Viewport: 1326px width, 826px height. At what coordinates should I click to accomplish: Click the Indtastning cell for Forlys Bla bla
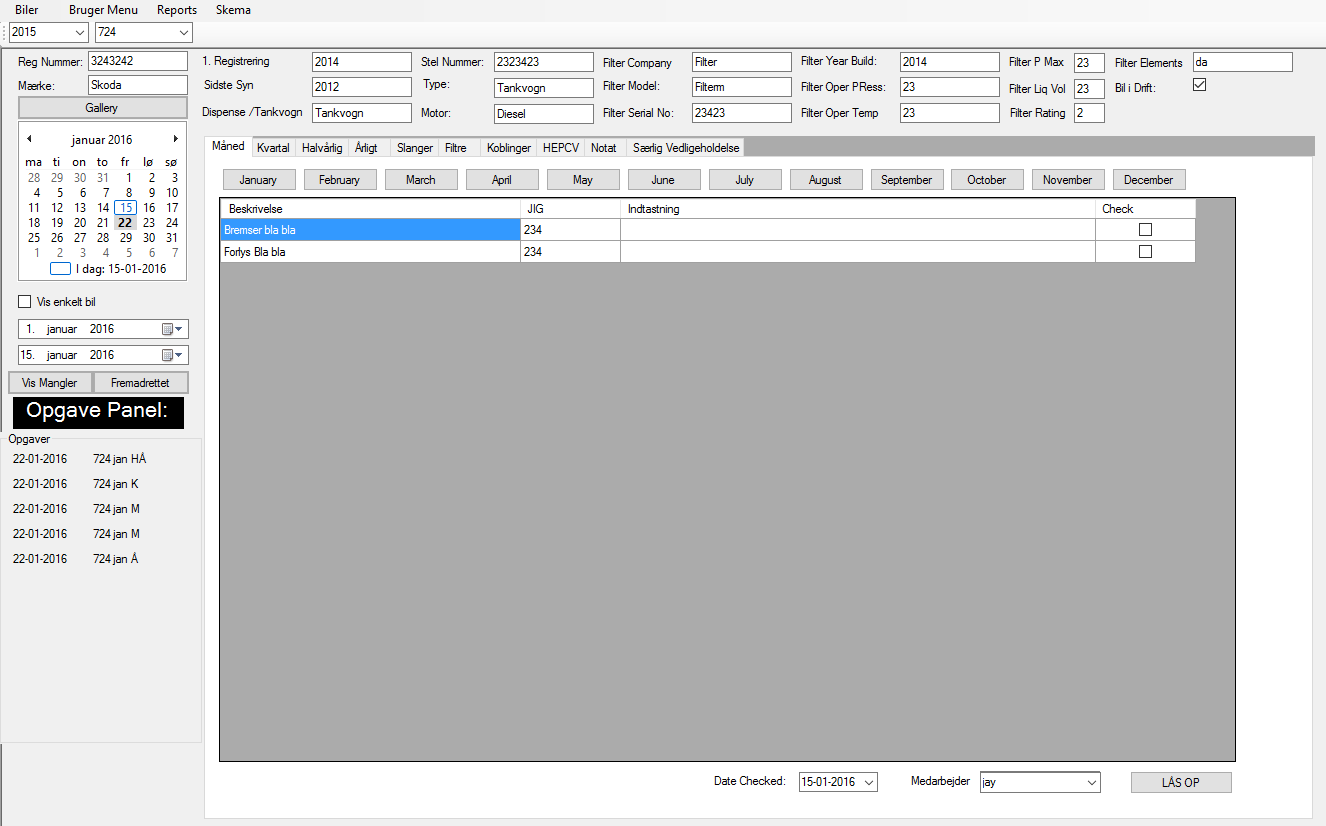point(857,252)
